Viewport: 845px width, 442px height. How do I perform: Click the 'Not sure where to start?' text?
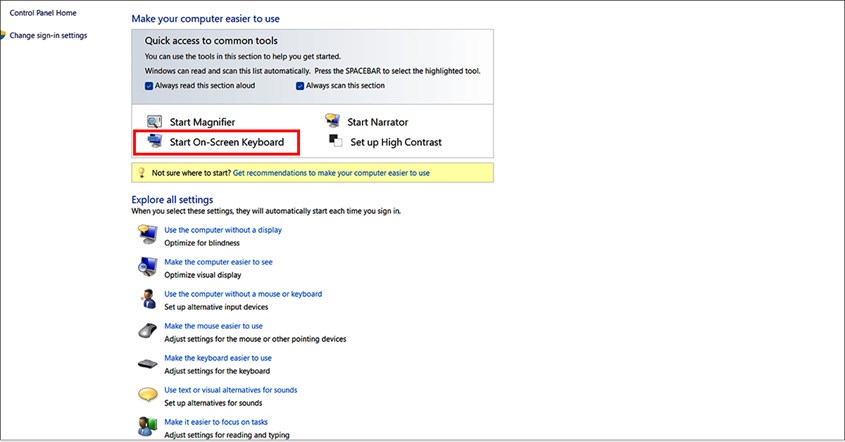[x=191, y=173]
